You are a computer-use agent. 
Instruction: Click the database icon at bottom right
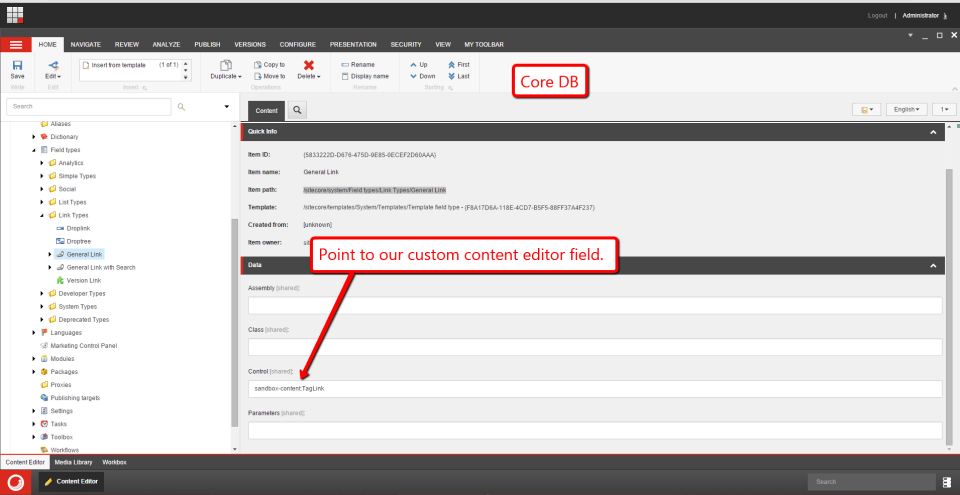(947, 482)
